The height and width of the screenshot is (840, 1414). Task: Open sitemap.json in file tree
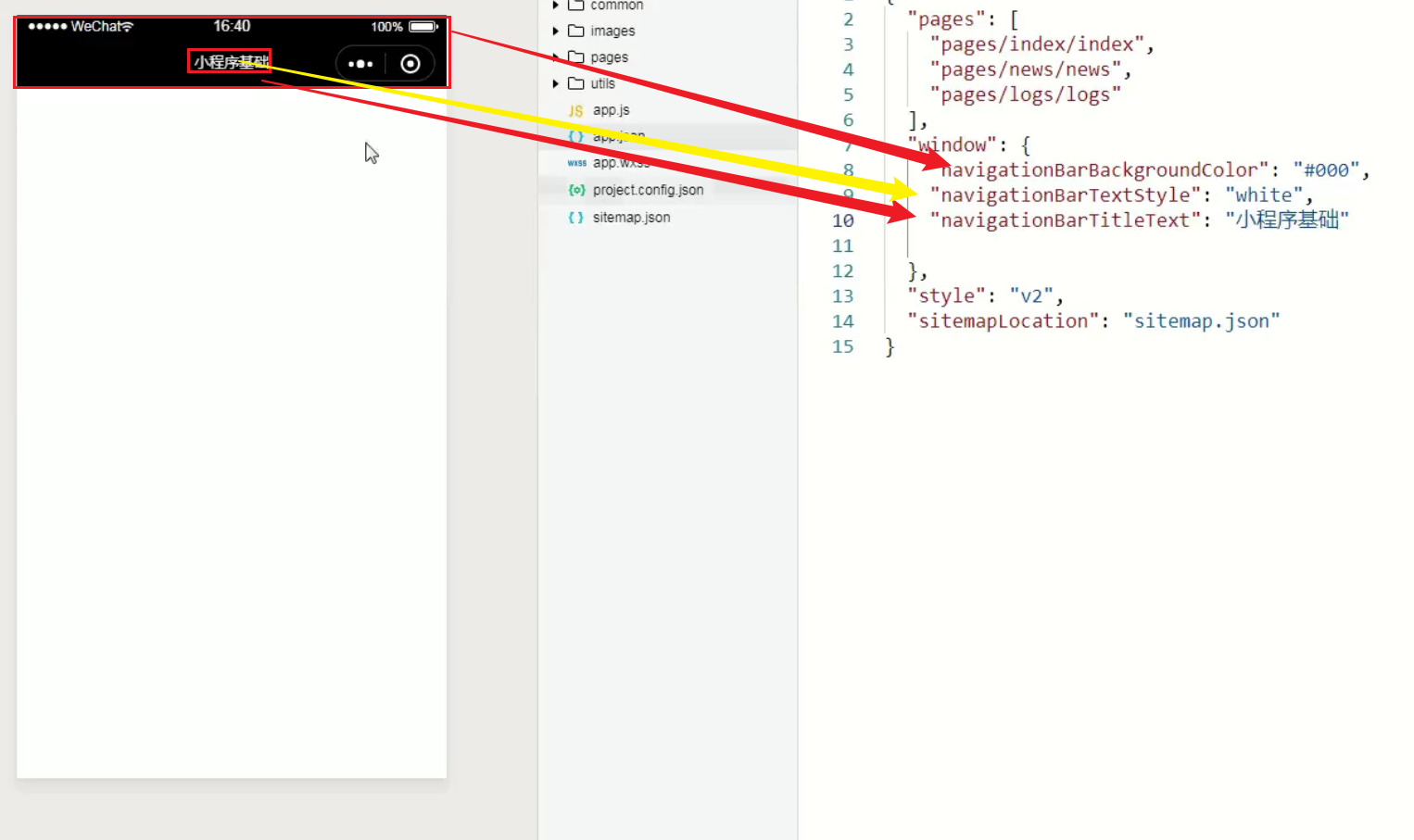coord(631,217)
